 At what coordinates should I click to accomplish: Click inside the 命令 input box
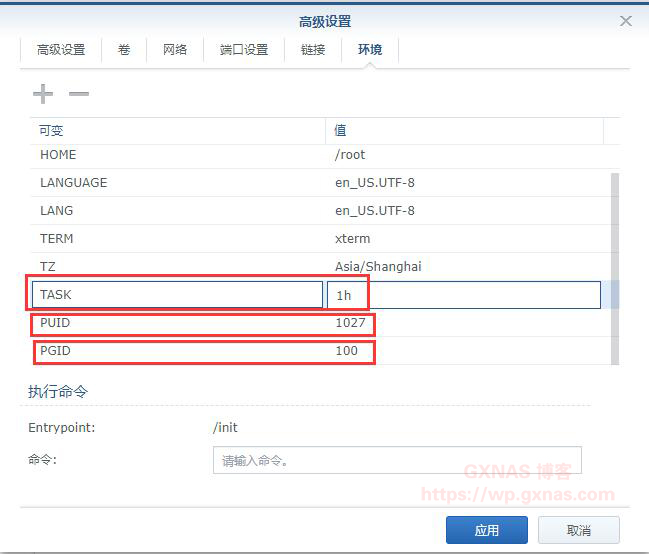pyautogui.click(x=397, y=461)
